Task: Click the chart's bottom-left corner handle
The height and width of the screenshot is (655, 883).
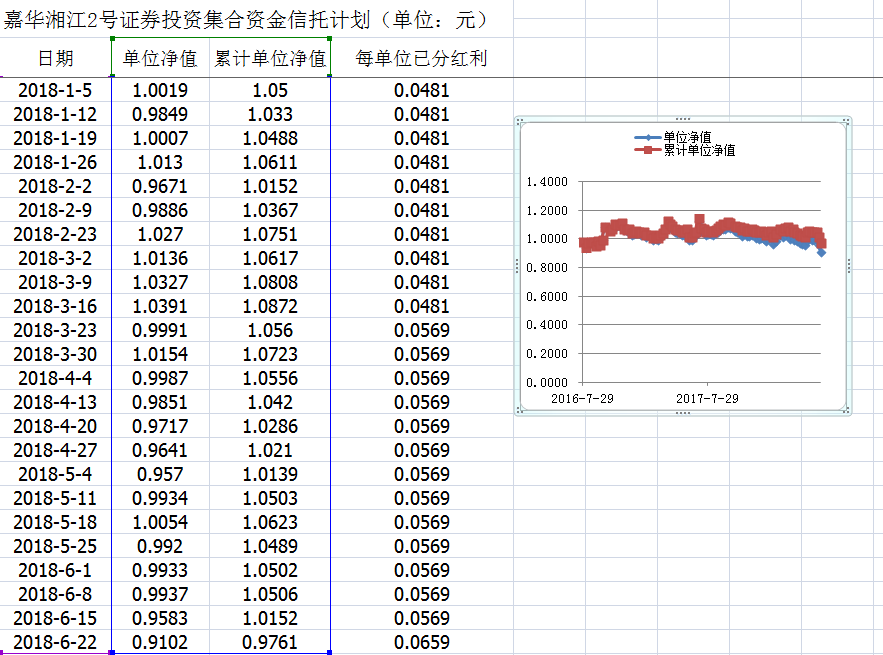Action: tap(519, 409)
